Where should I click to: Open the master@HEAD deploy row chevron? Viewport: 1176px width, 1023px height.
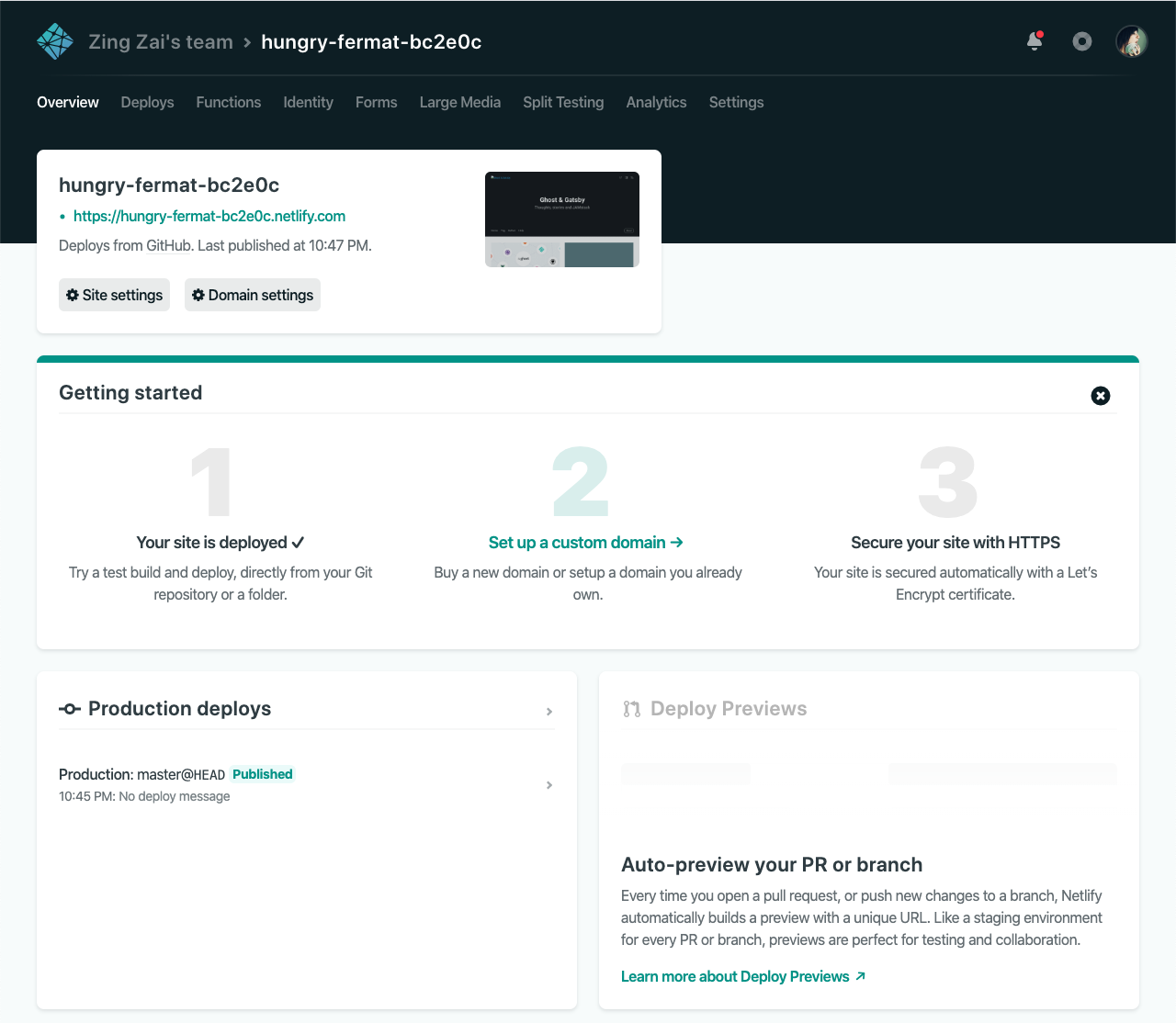pyautogui.click(x=549, y=785)
